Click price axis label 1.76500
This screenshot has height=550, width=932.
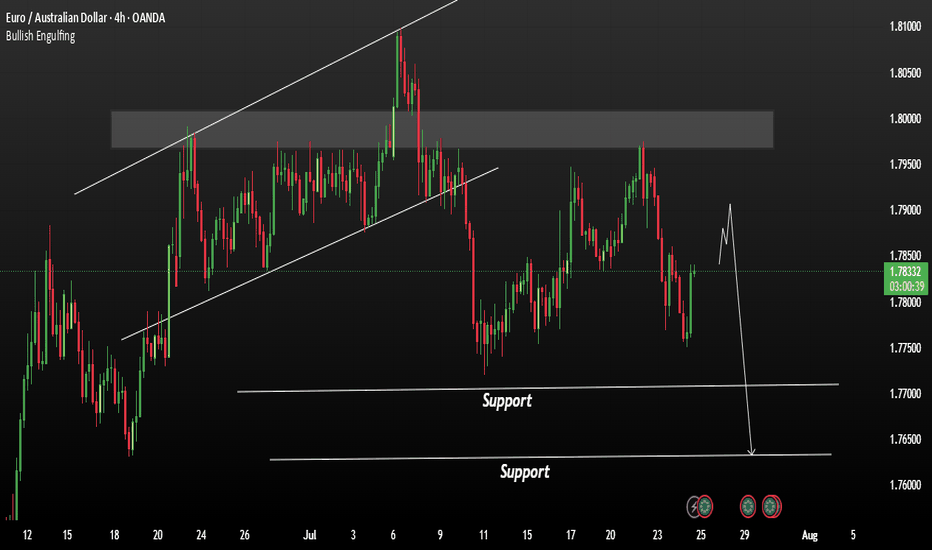pos(905,440)
